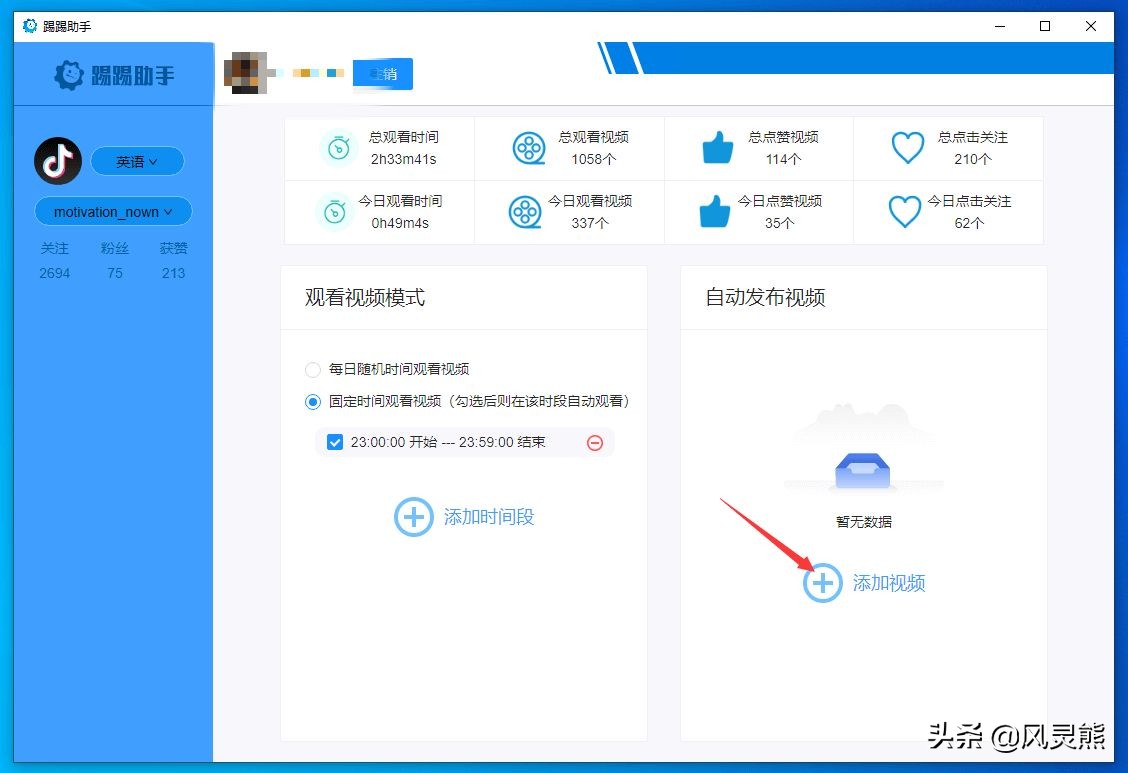Screen dimensions: 1128x773
Task: Remove the time slot using red minus icon
Action: 595,442
